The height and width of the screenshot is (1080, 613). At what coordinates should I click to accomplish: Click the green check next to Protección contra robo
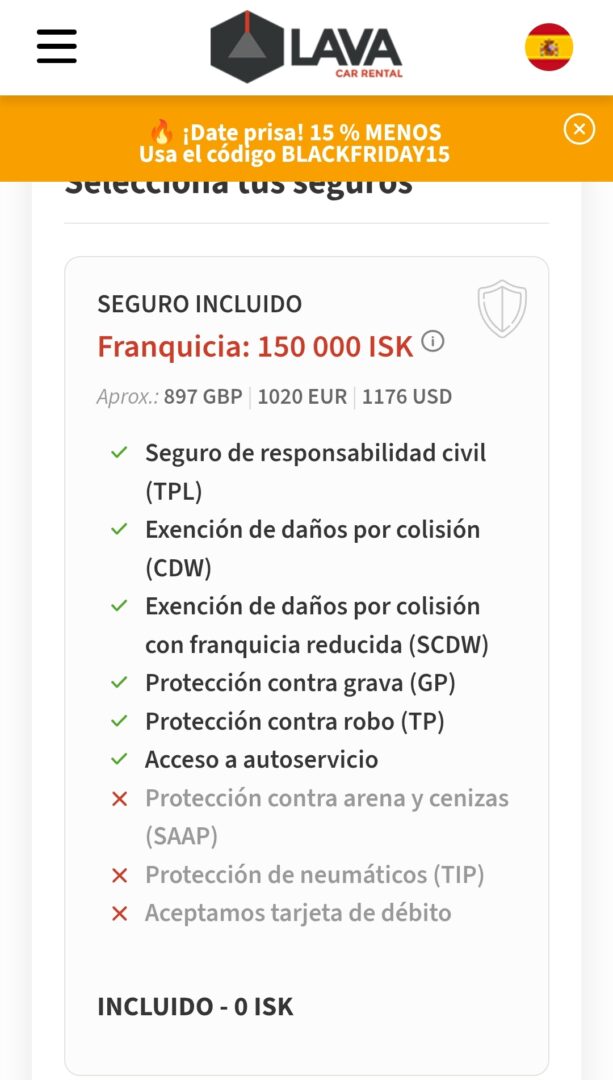(120, 721)
